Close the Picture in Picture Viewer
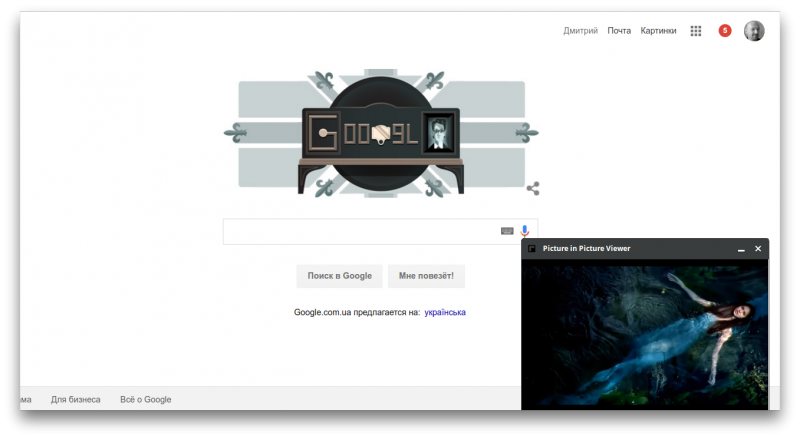This screenshot has height=439, width=800. point(758,249)
